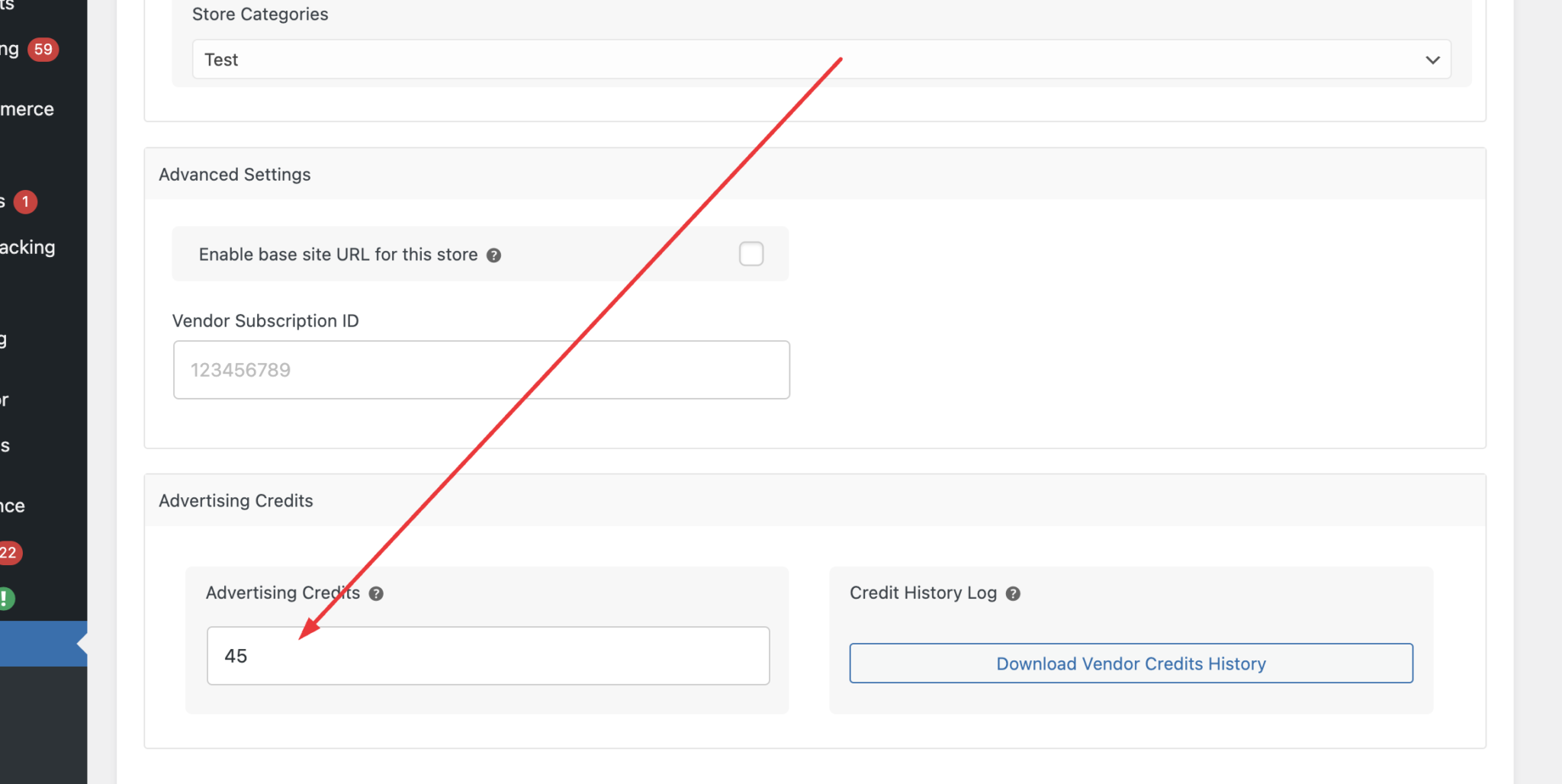Image resolution: width=1562 pixels, height=784 pixels.
Task: Download Vendor Credits History
Action: point(1130,664)
